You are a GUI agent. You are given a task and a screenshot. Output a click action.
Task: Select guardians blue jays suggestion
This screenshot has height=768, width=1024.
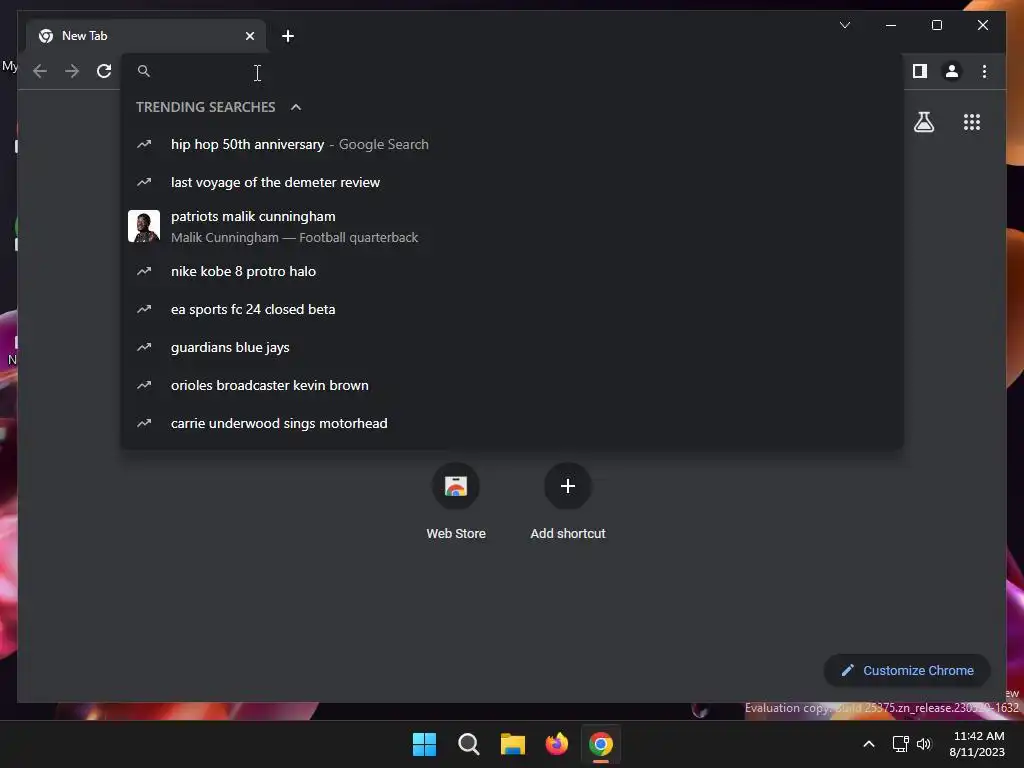click(512, 347)
